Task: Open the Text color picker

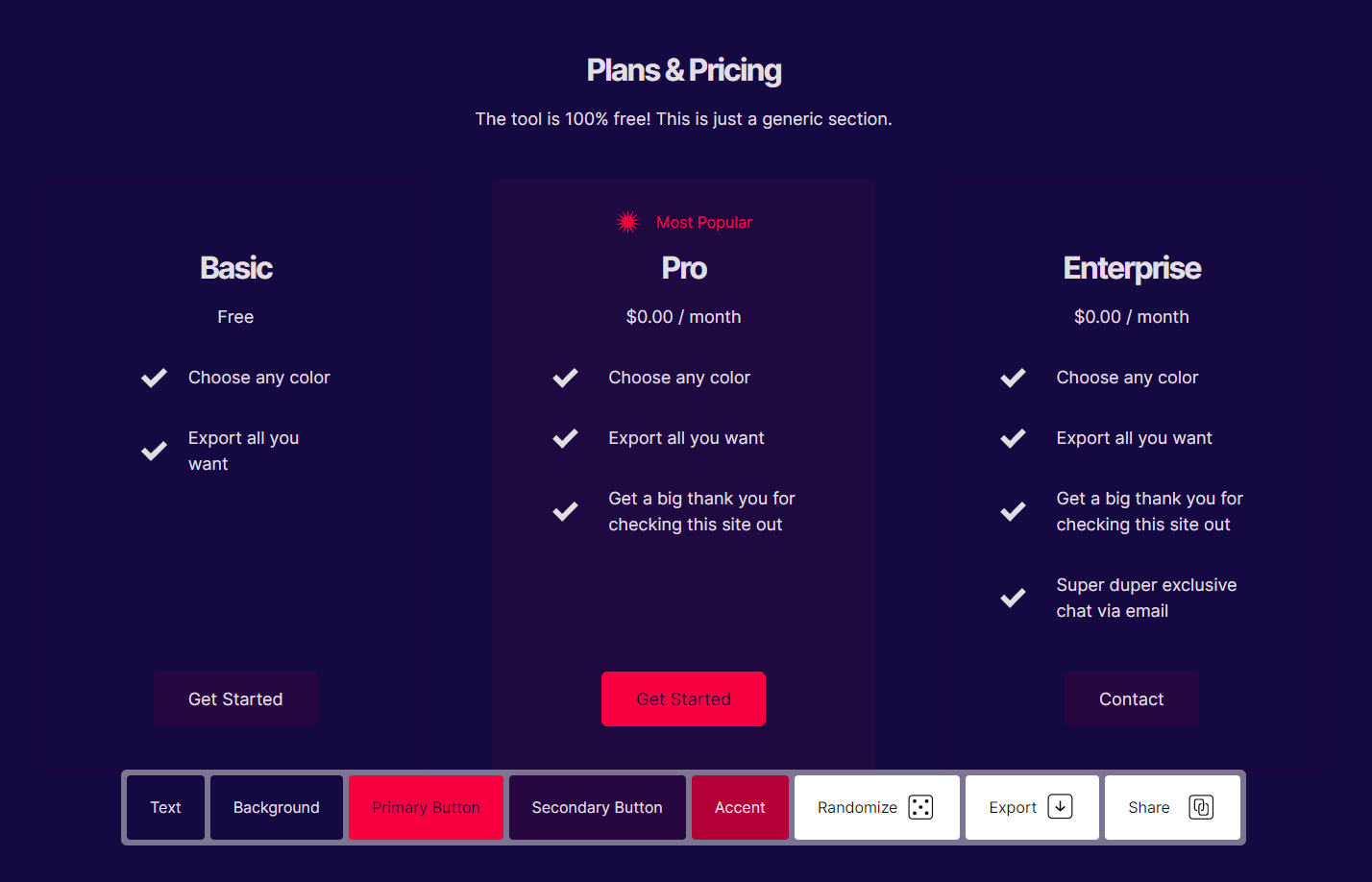Action: pos(165,807)
